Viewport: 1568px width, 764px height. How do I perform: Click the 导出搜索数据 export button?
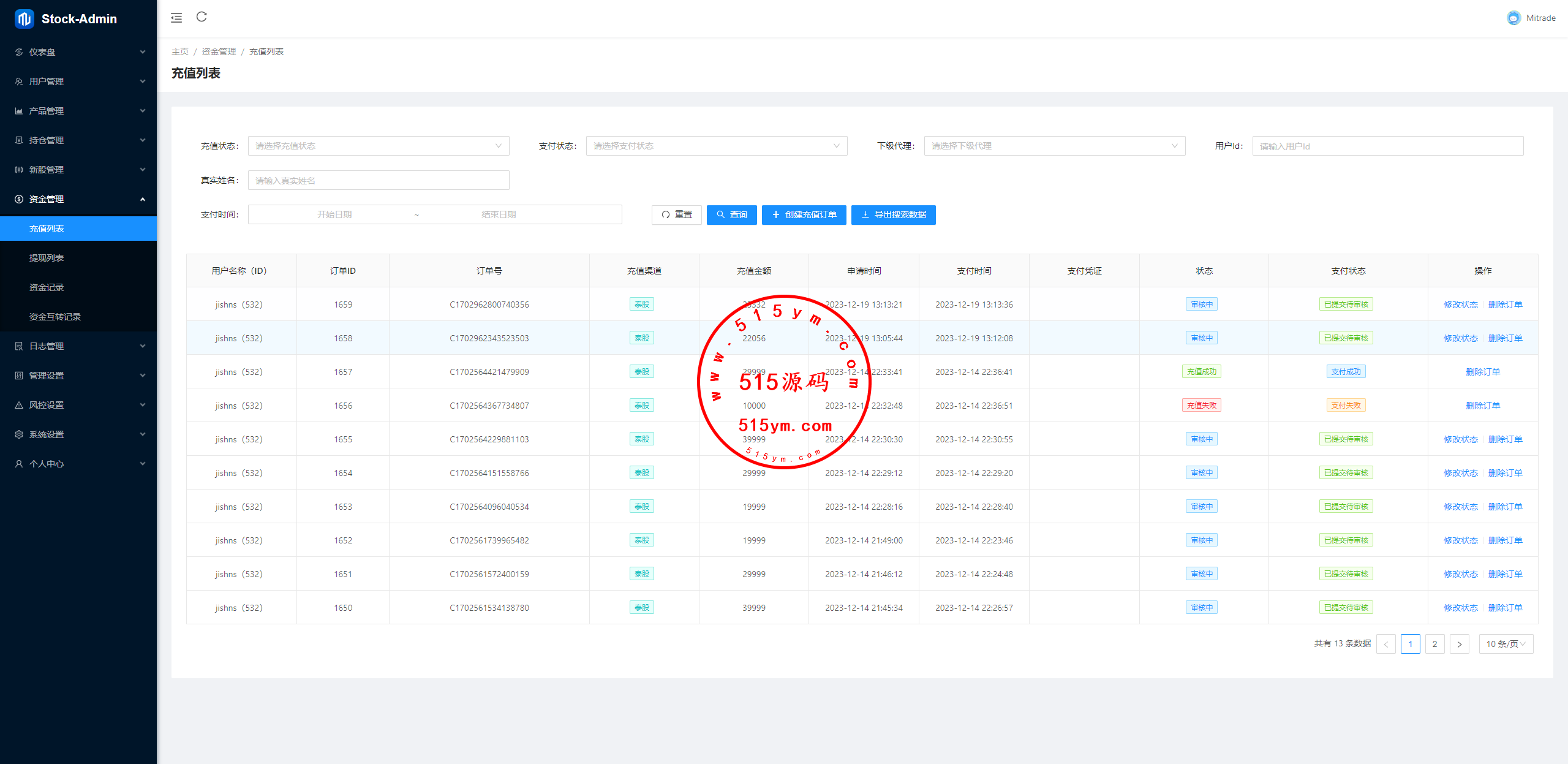[893, 214]
